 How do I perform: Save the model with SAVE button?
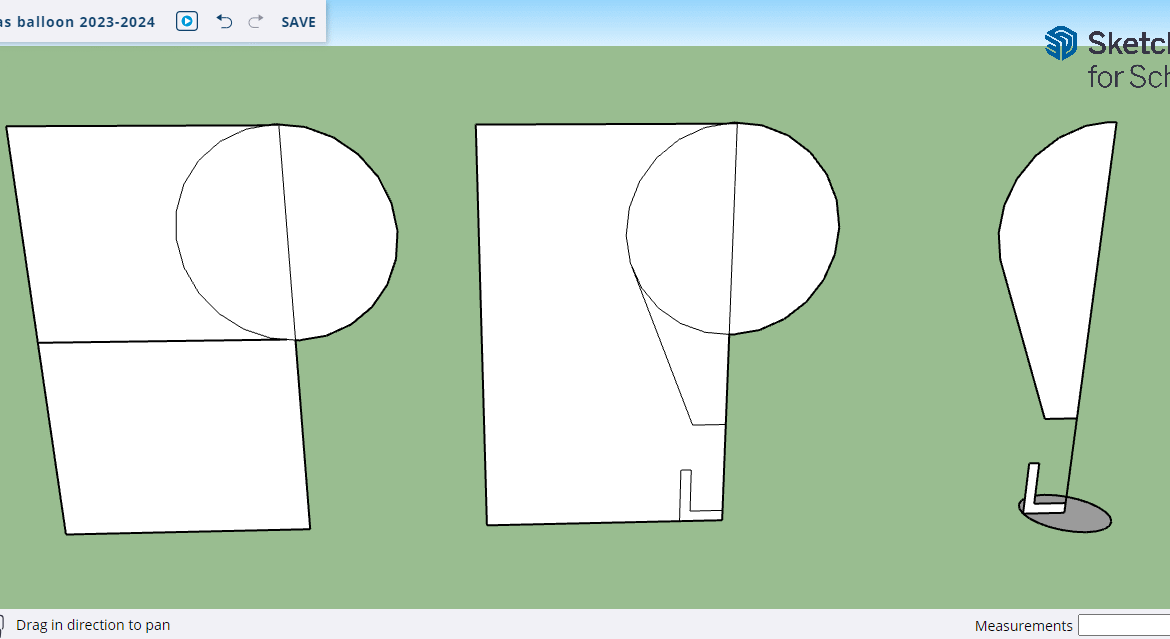tap(298, 22)
